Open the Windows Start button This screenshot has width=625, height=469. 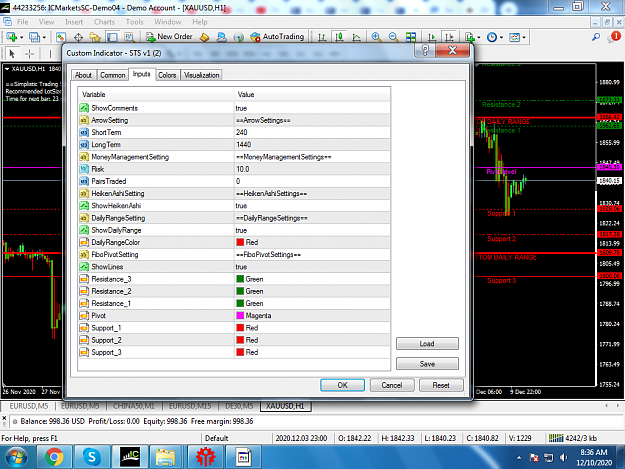pos(16,457)
